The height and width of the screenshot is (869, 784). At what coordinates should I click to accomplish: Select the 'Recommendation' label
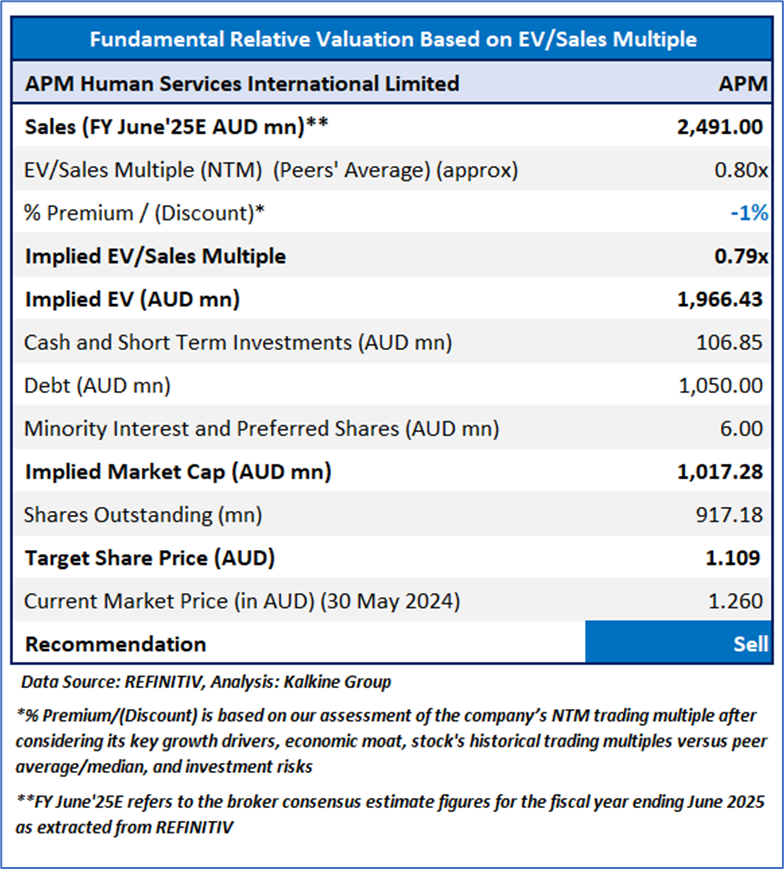click(x=115, y=645)
